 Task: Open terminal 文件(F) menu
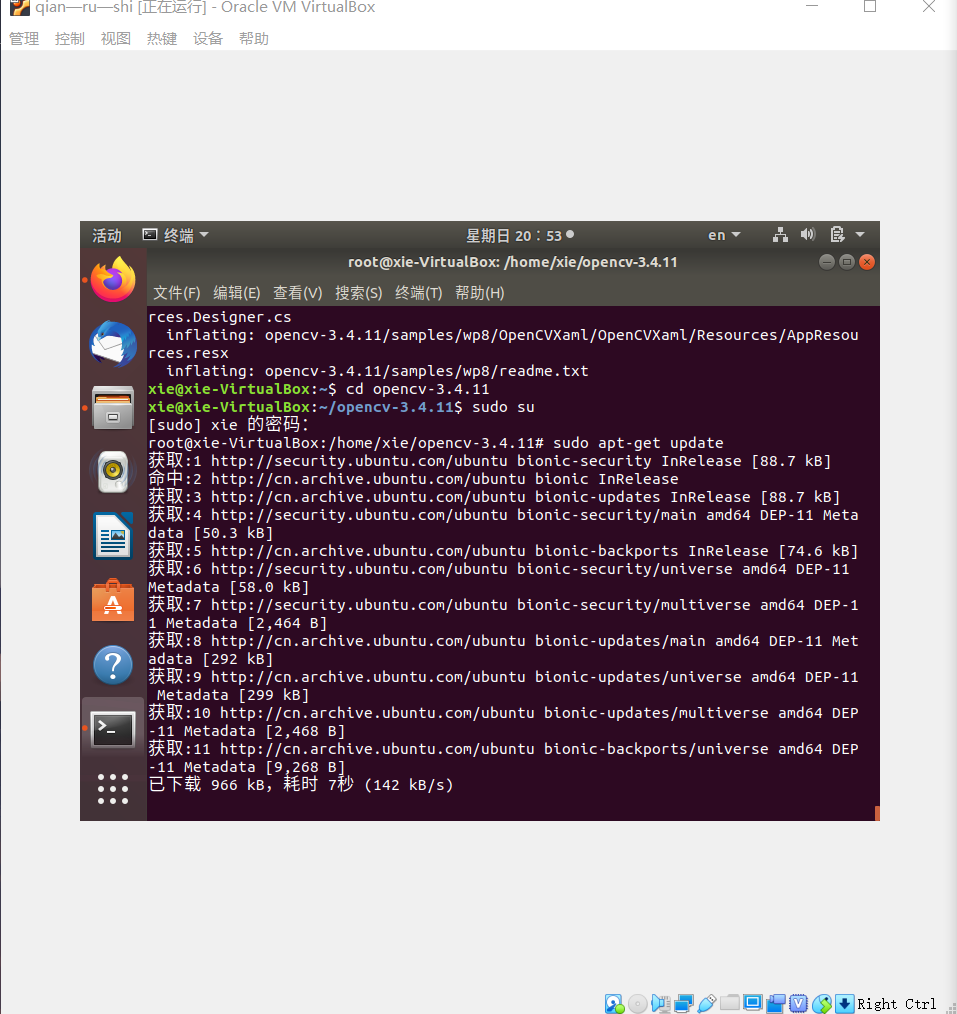click(177, 293)
